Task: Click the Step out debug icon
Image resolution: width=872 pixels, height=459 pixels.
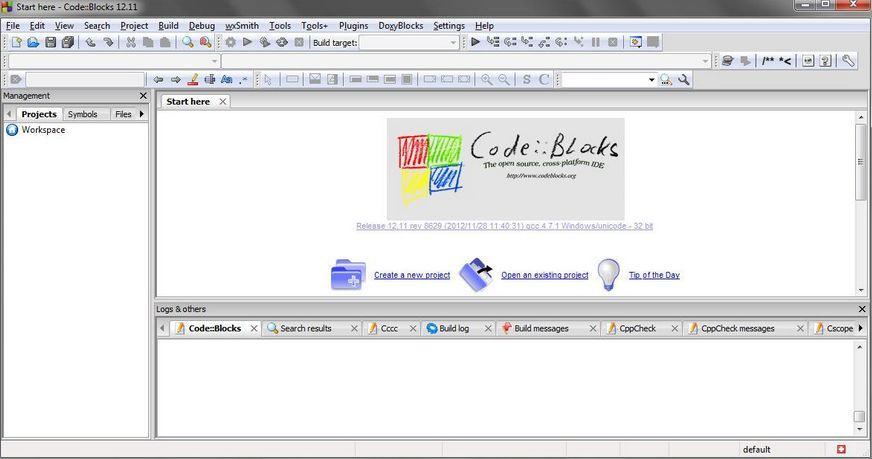Action: (544, 42)
